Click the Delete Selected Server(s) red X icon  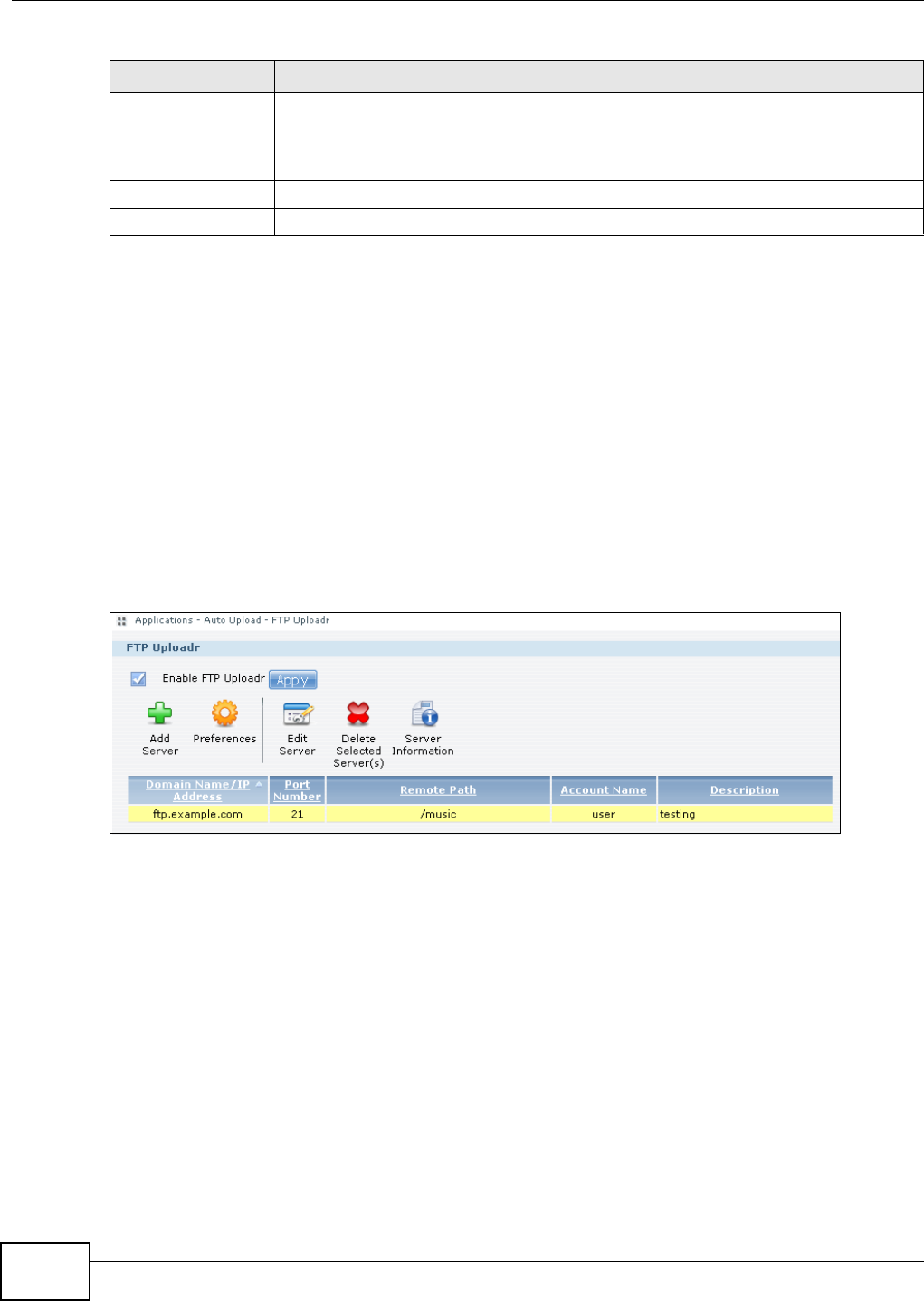(358, 714)
